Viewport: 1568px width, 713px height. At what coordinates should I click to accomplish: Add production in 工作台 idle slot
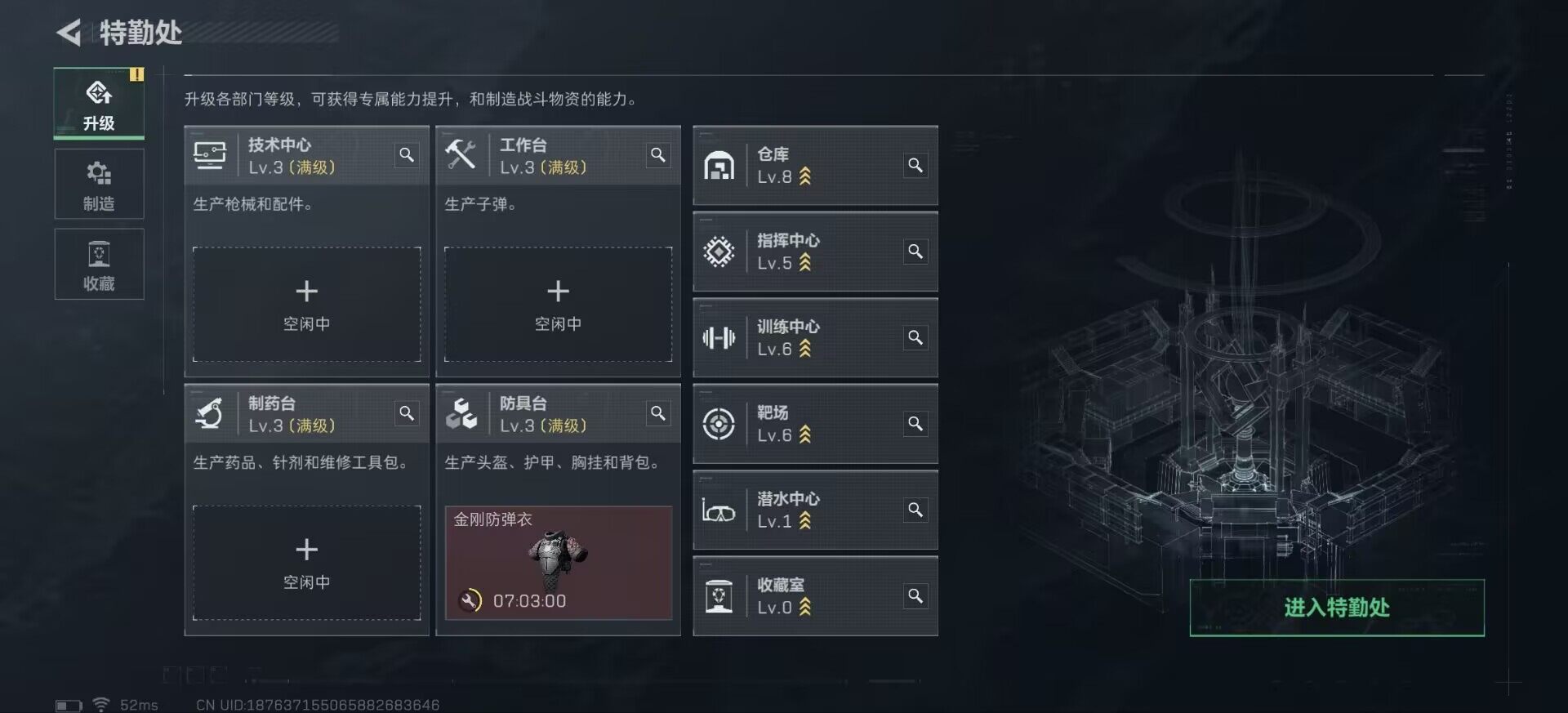pos(559,305)
